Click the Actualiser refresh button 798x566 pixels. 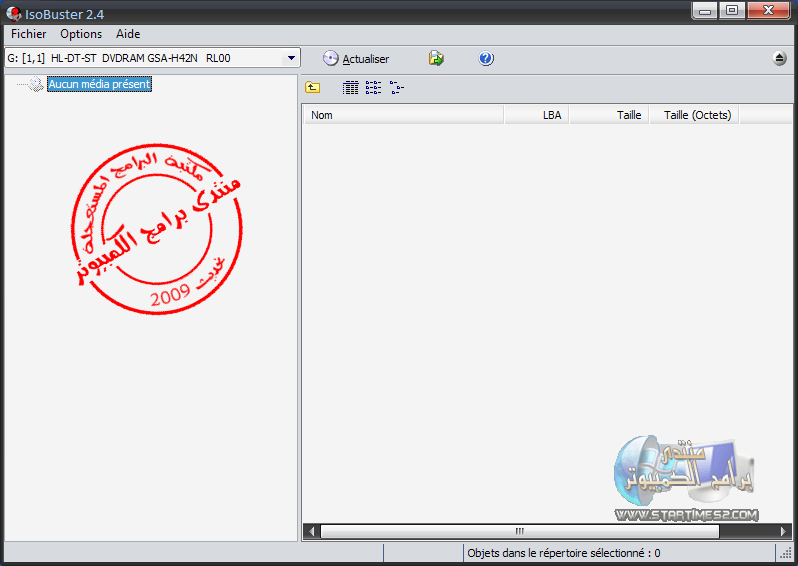[356, 59]
